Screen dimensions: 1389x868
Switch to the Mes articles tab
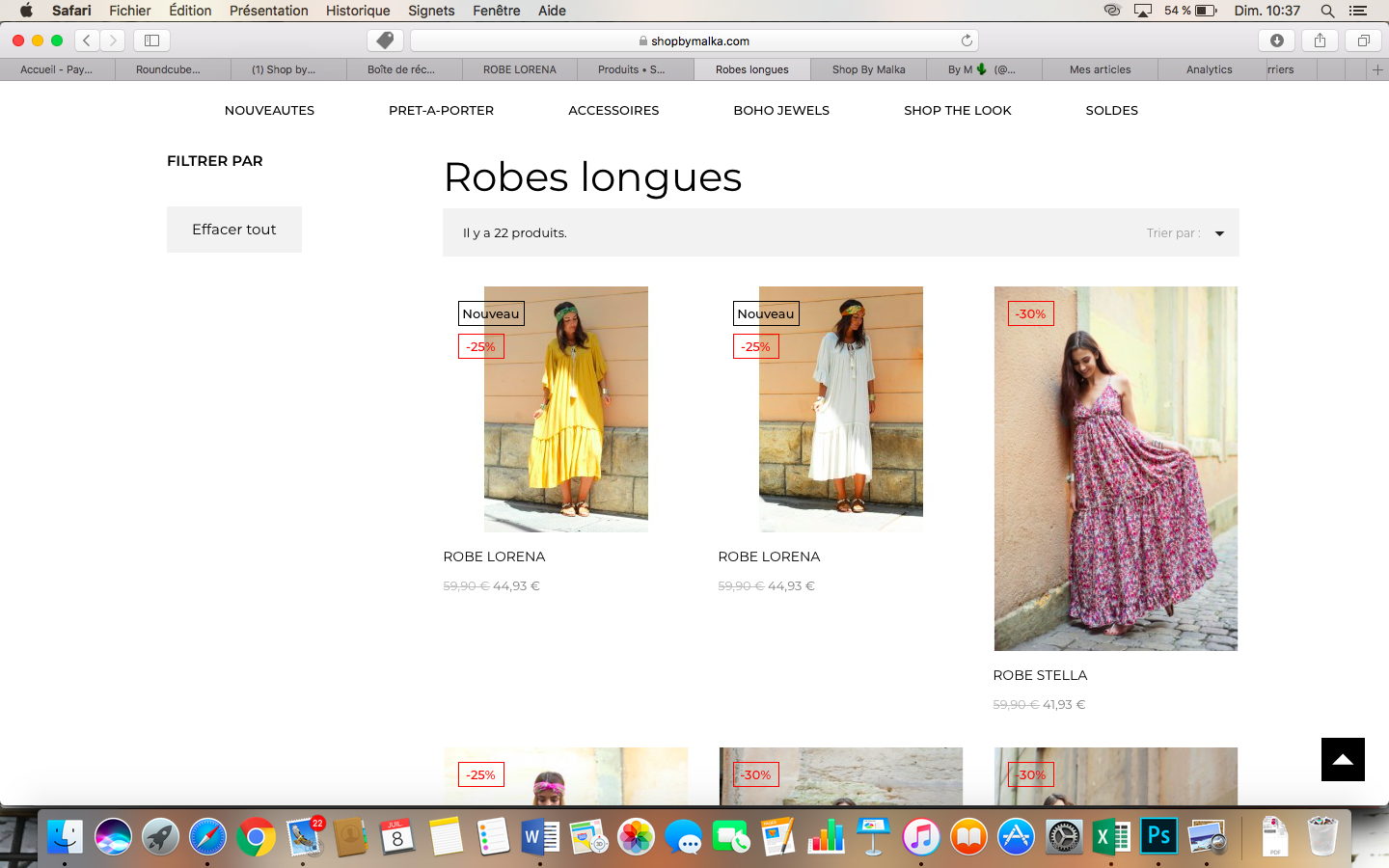tap(1100, 69)
